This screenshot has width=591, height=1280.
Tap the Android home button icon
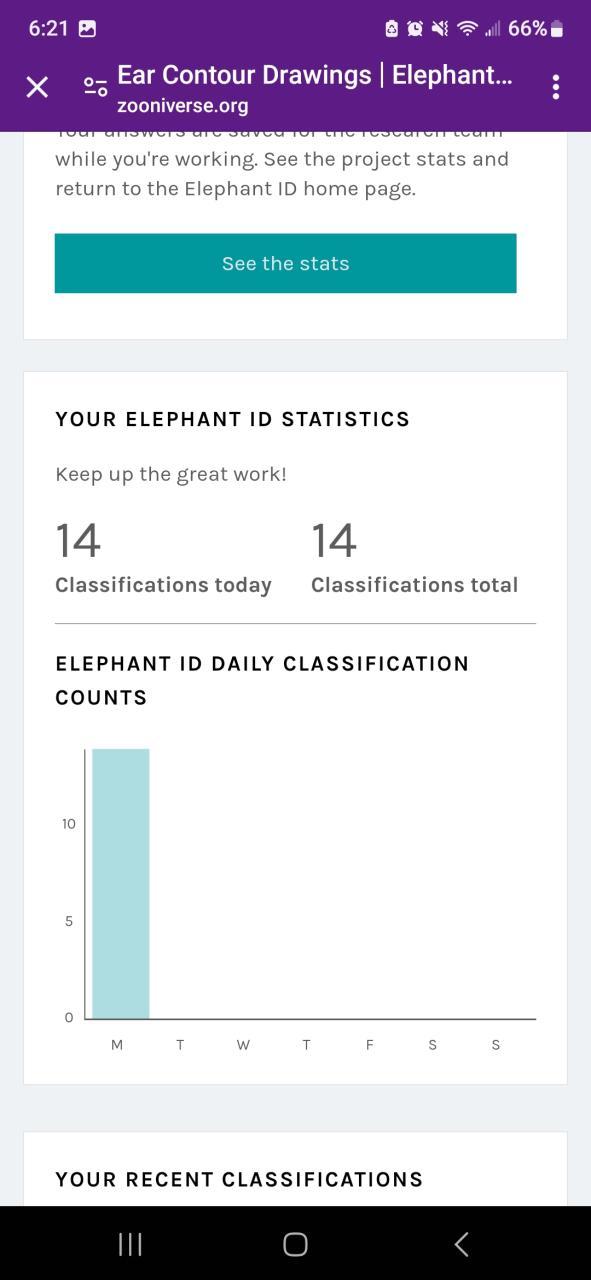(295, 1244)
